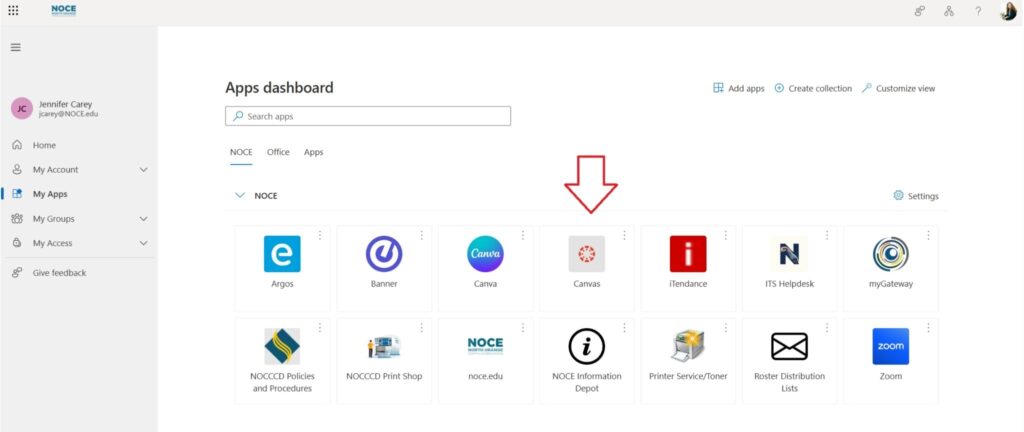
Task: Open more options for Zoom tile
Action: [928, 328]
